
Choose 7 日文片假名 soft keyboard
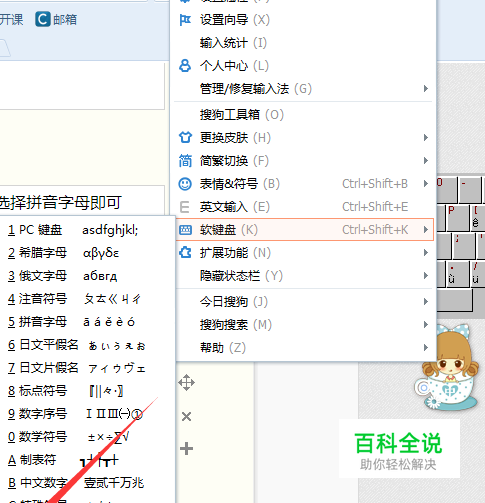87,368
